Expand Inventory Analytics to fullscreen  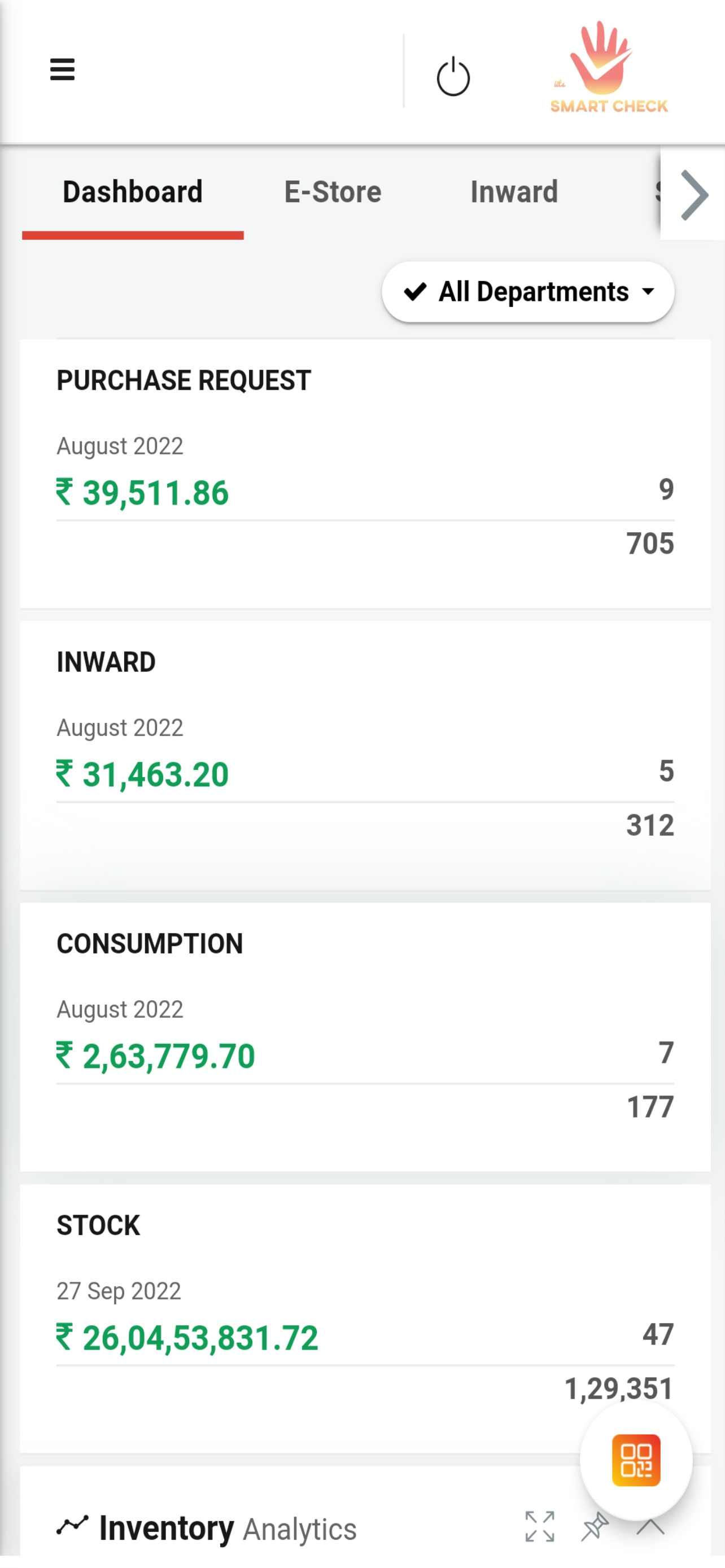[540, 1527]
